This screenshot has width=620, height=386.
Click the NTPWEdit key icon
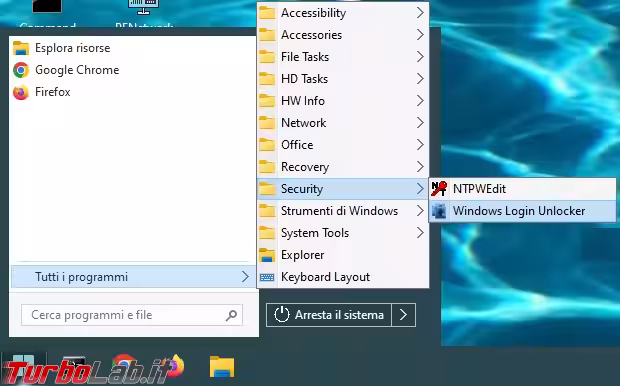439,189
